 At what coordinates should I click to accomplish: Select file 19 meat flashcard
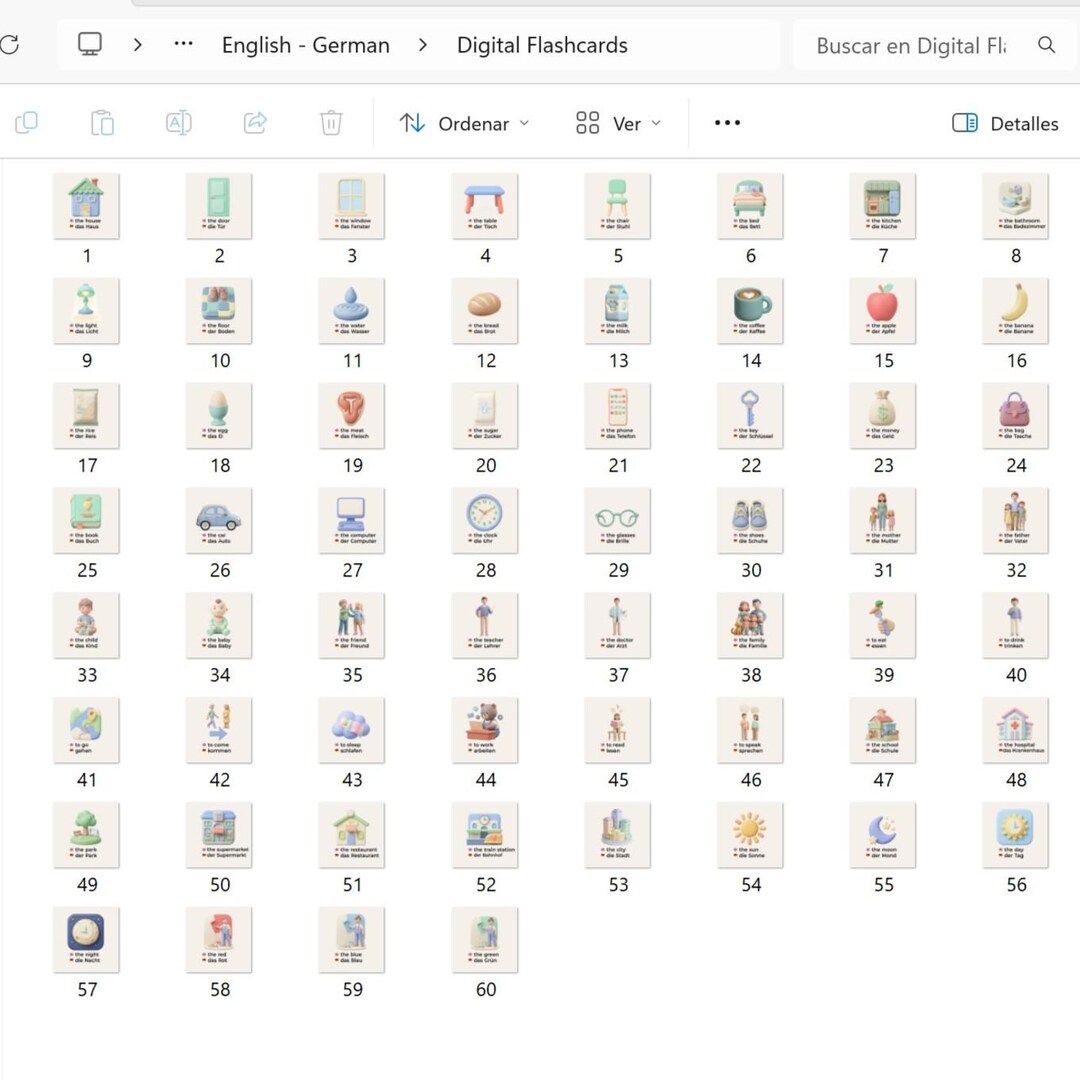[x=352, y=415]
